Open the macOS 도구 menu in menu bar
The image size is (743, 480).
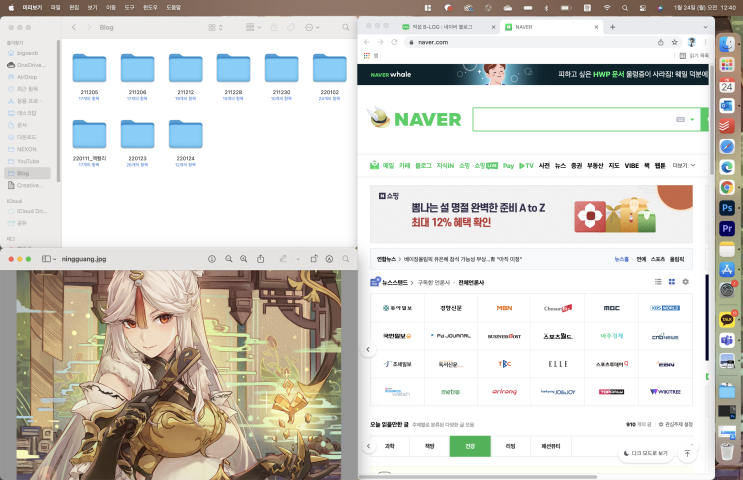pyautogui.click(x=130, y=8)
